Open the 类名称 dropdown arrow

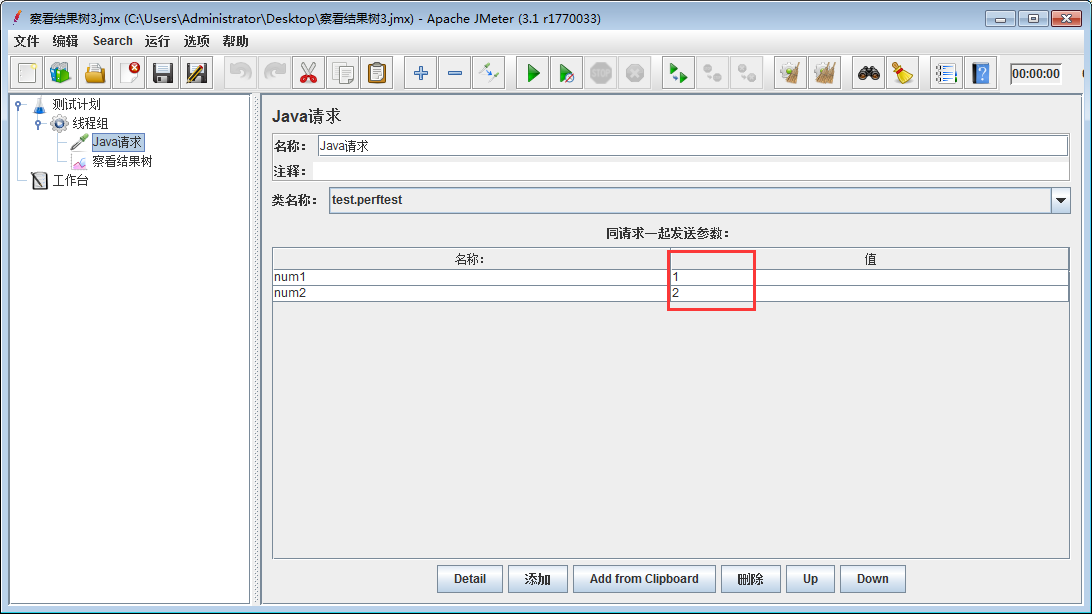[x=1061, y=200]
